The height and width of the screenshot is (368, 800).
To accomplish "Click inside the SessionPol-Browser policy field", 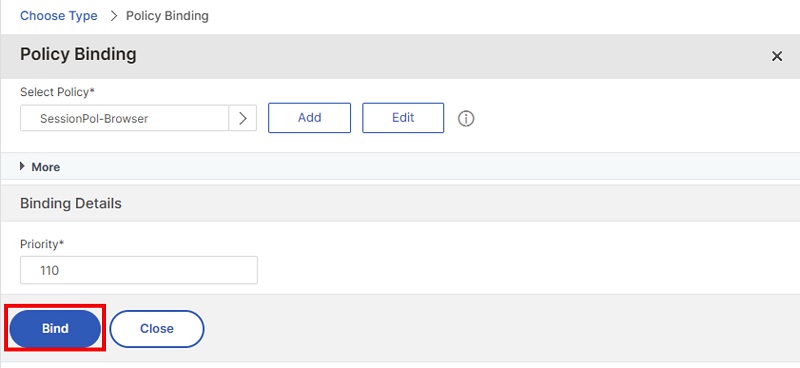I will coord(124,118).
